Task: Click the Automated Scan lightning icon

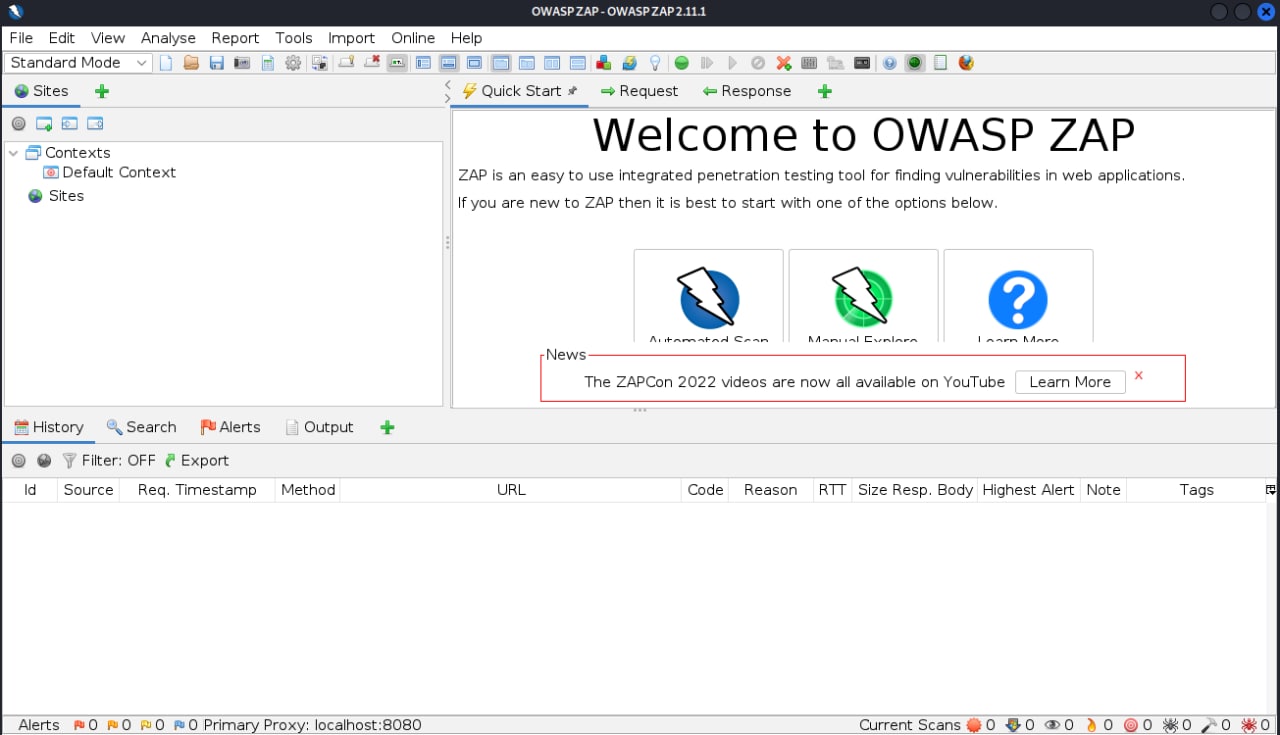Action: click(709, 298)
